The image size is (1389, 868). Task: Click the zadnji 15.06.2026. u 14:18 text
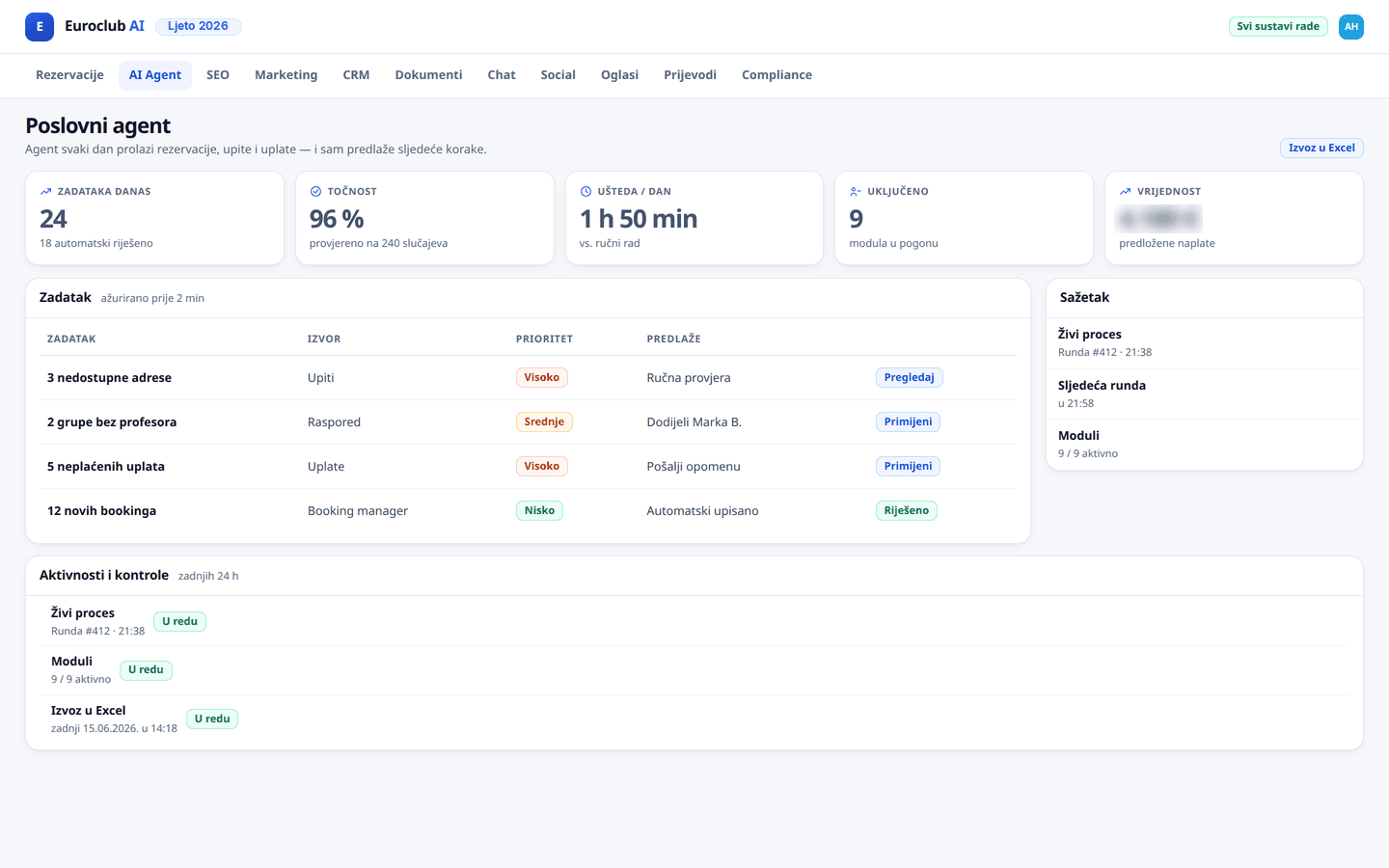tap(114, 729)
